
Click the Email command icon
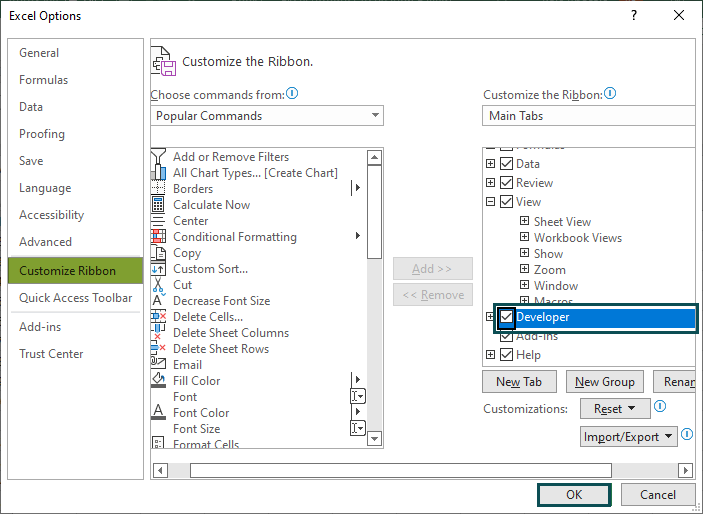(x=158, y=364)
